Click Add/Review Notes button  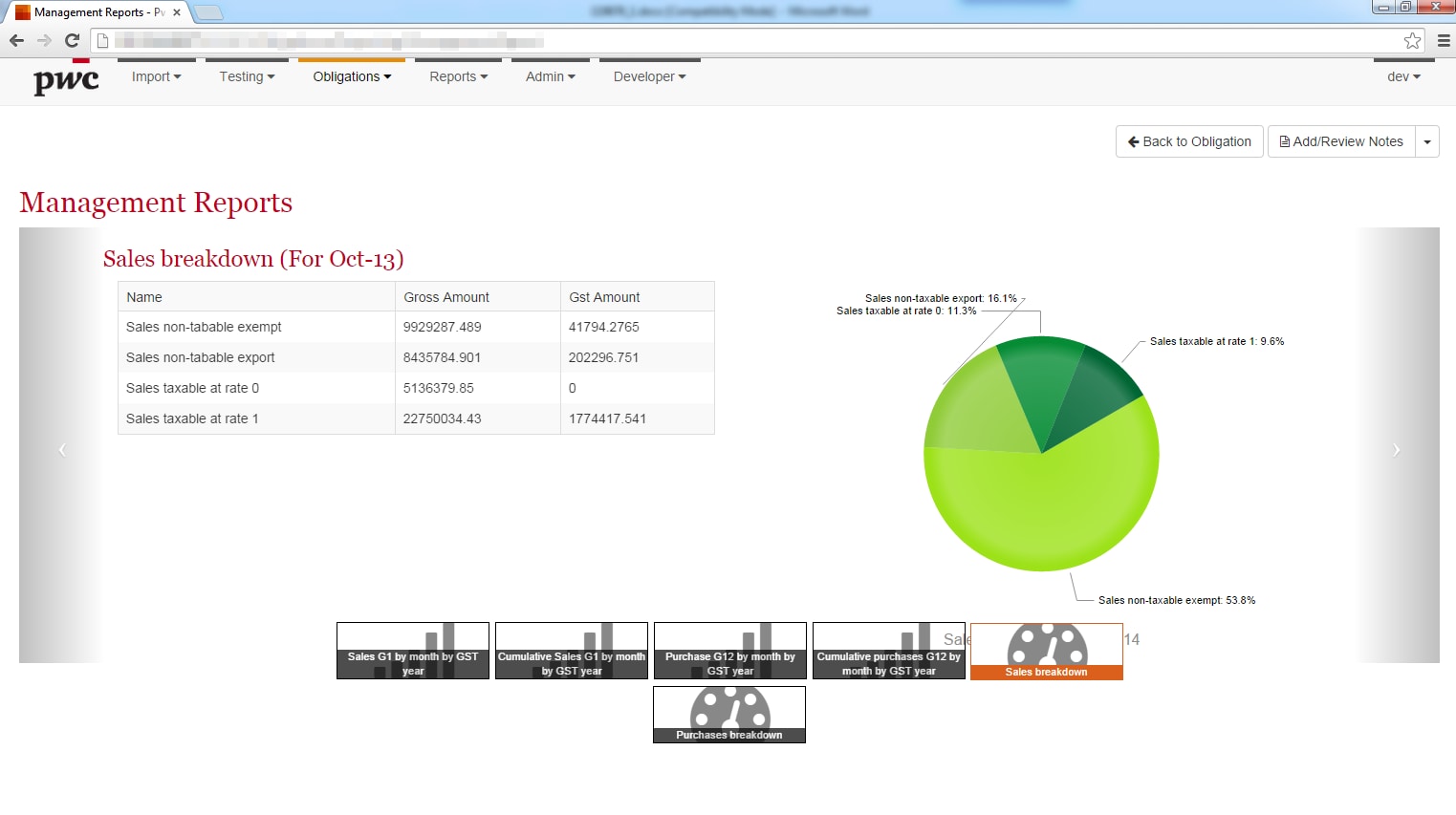click(x=1341, y=141)
